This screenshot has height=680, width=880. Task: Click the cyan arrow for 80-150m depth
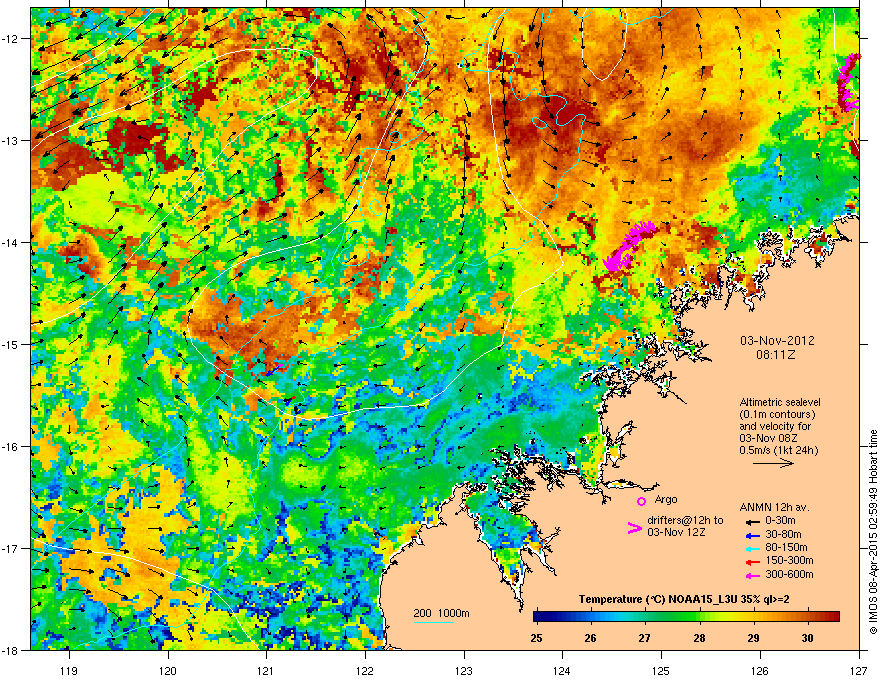click(x=753, y=548)
